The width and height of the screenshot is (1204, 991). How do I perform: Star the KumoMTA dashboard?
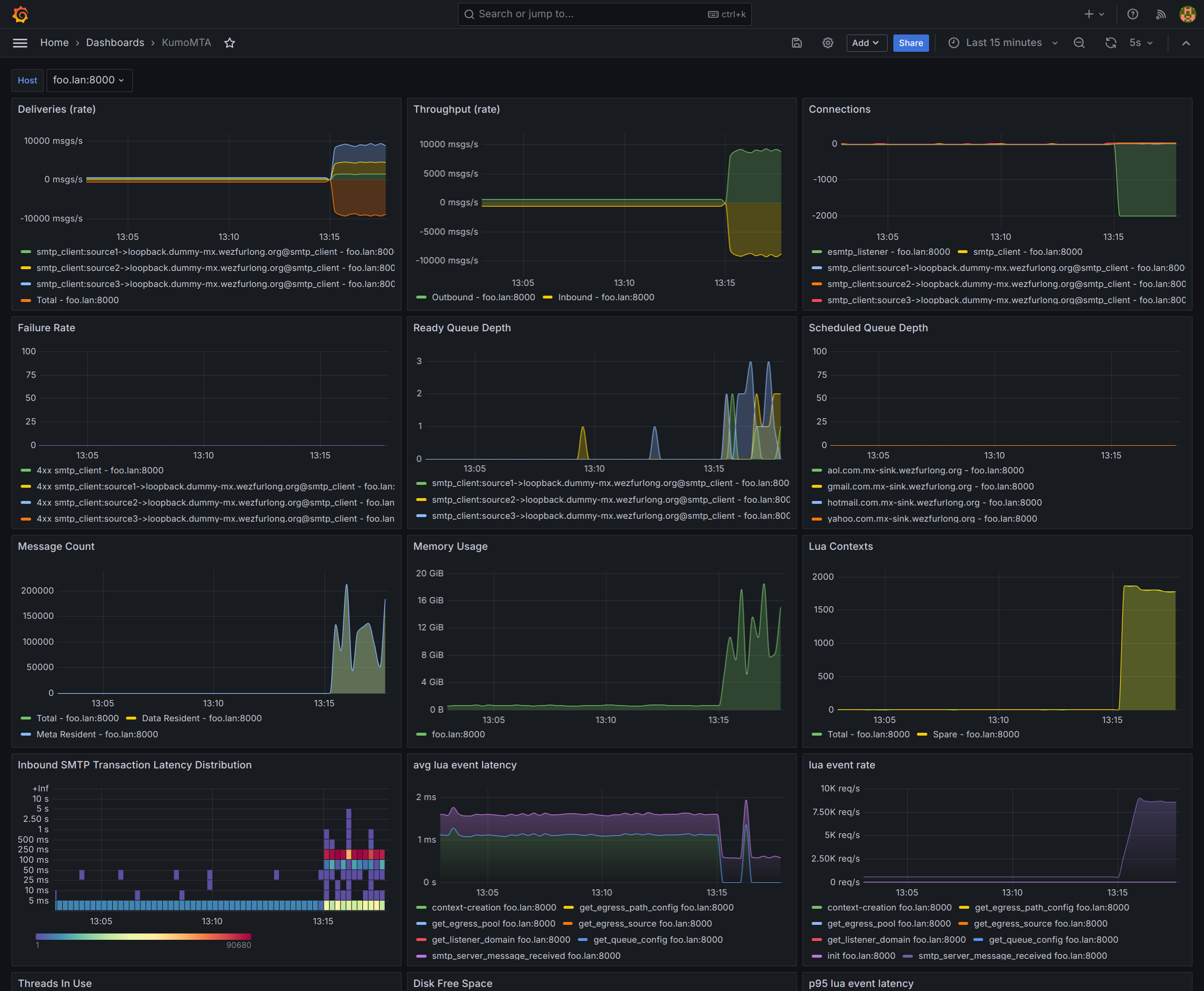230,43
